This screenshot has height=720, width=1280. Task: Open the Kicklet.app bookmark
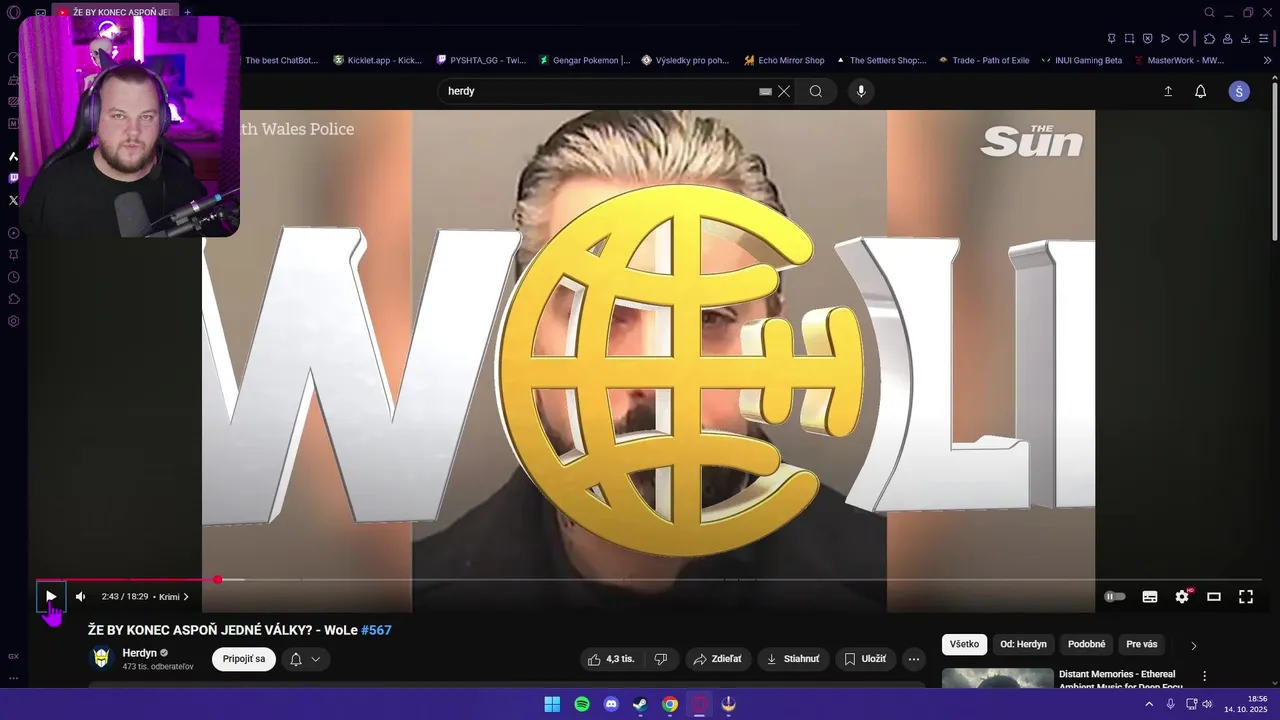point(378,60)
